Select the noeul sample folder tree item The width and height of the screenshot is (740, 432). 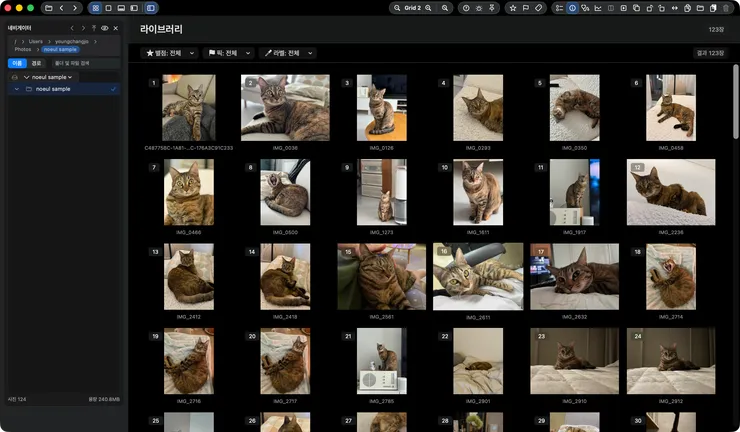pos(64,89)
